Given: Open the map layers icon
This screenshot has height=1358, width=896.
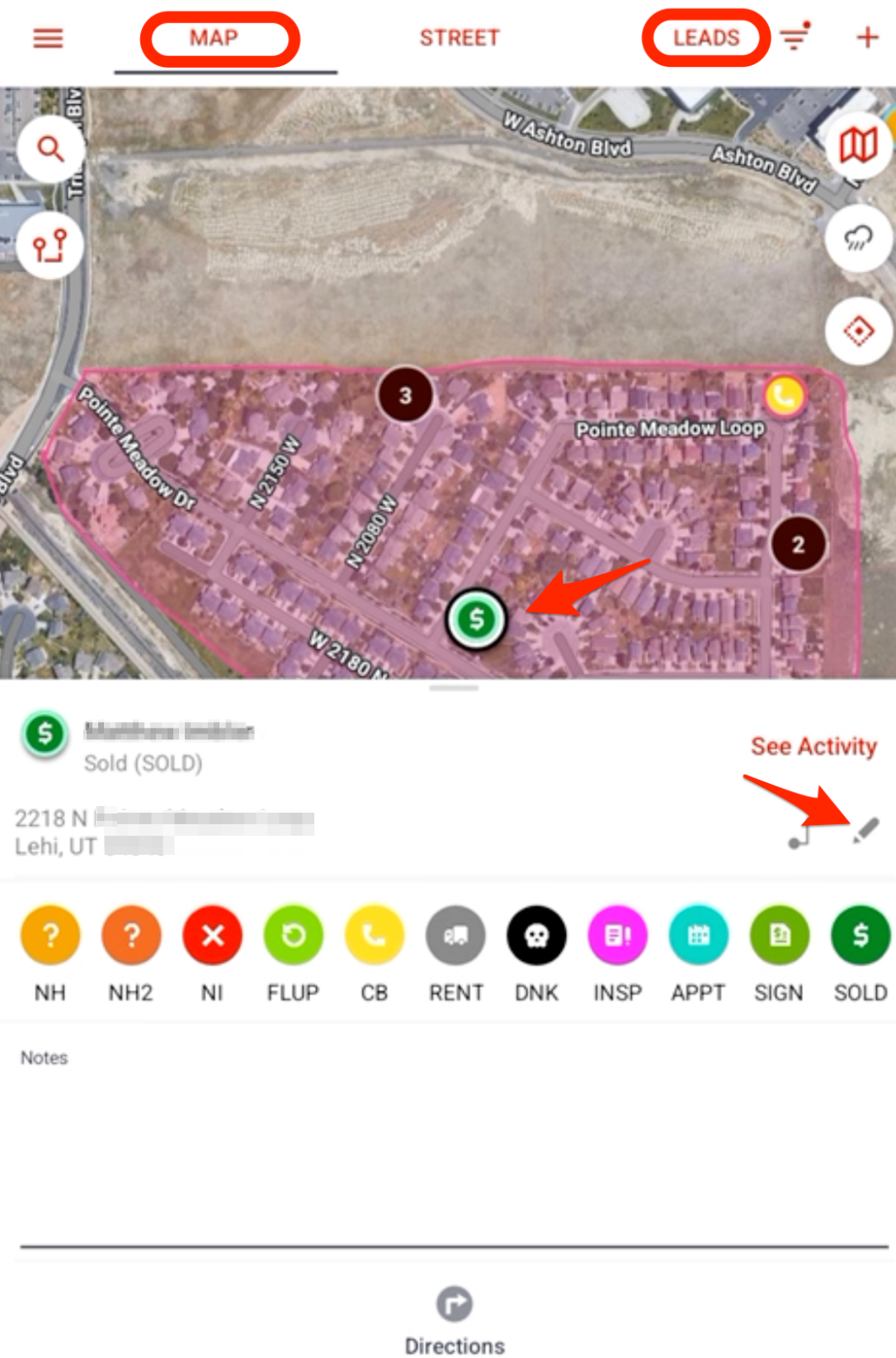Looking at the screenshot, I should pos(858,146).
